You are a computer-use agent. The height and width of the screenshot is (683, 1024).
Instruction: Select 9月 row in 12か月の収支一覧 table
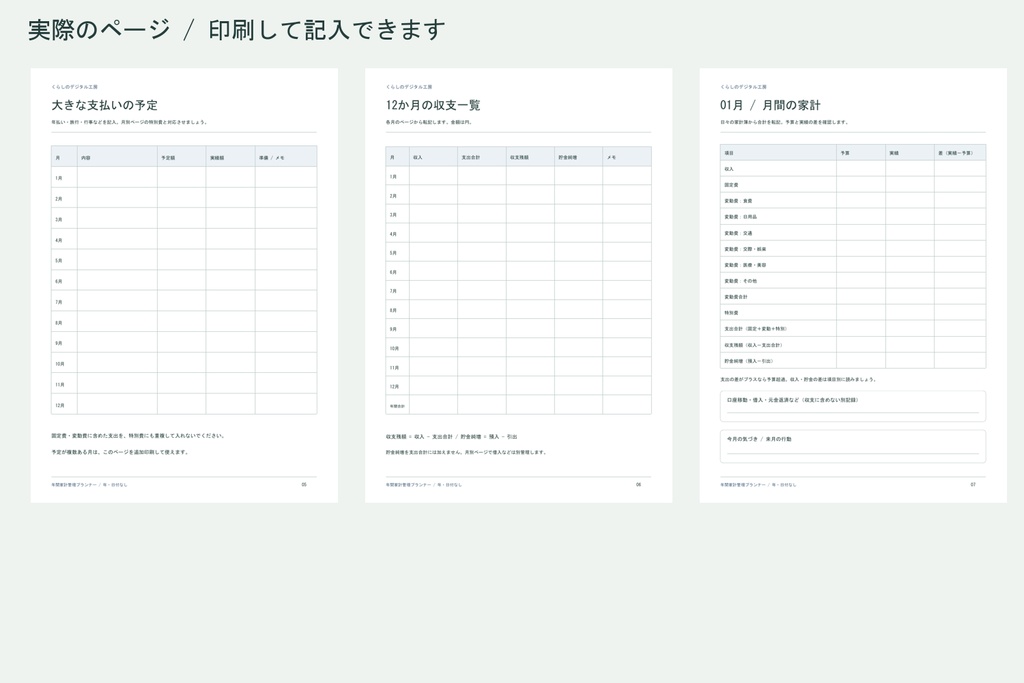[519, 329]
